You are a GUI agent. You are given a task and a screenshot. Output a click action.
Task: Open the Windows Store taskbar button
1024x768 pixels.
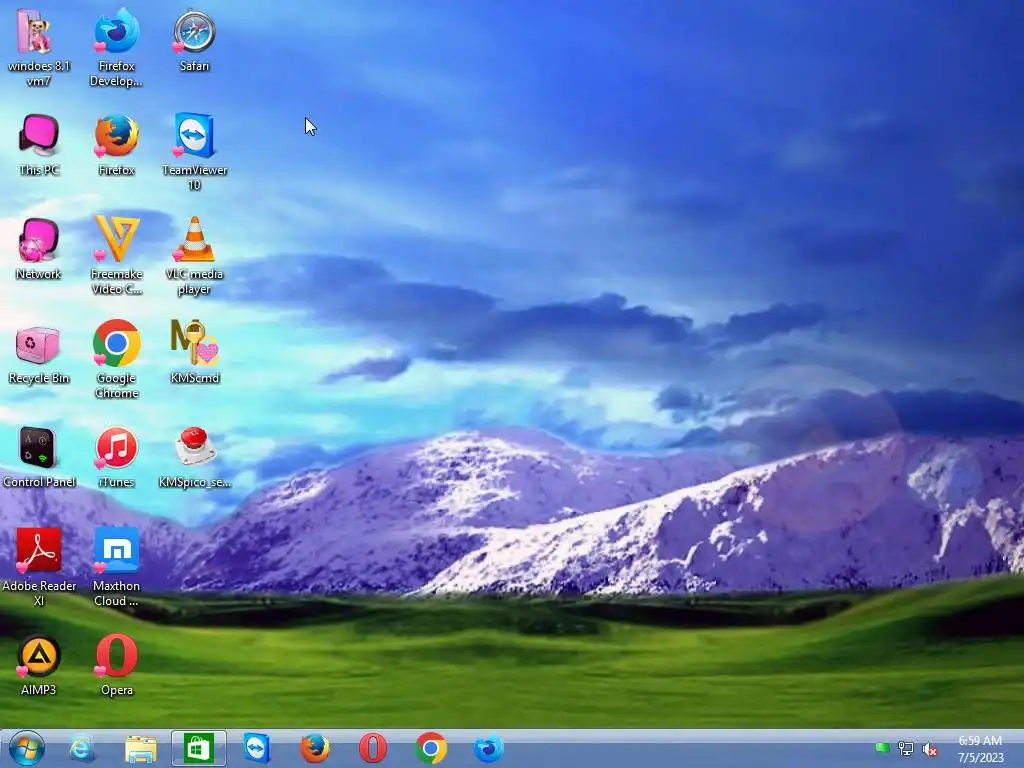(199, 748)
